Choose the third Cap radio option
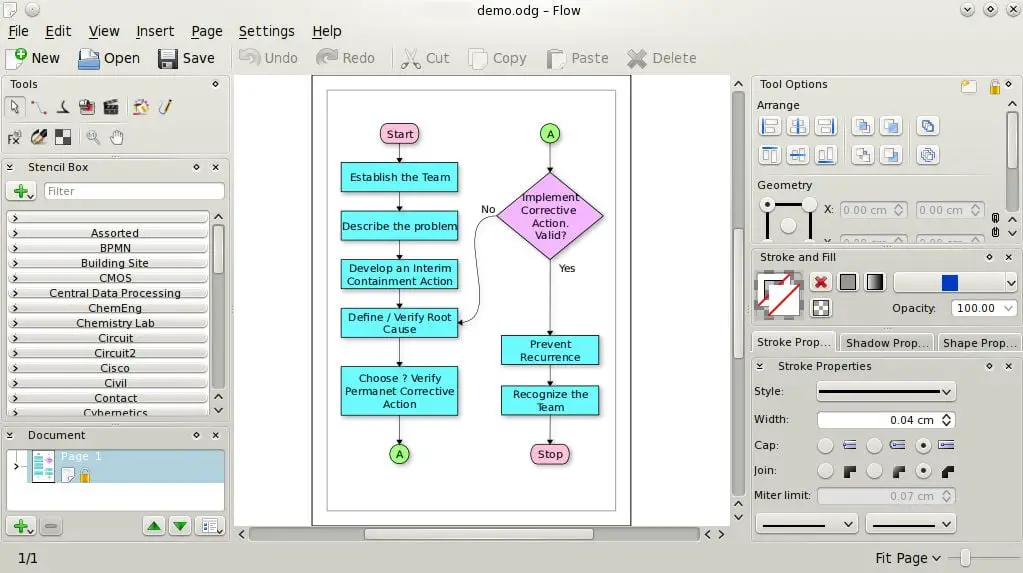 pyautogui.click(x=923, y=445)
